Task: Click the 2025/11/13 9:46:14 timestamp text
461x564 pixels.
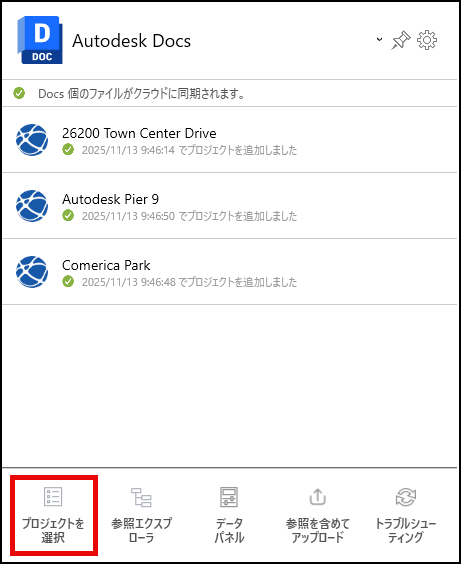Action: click(128, 150)
